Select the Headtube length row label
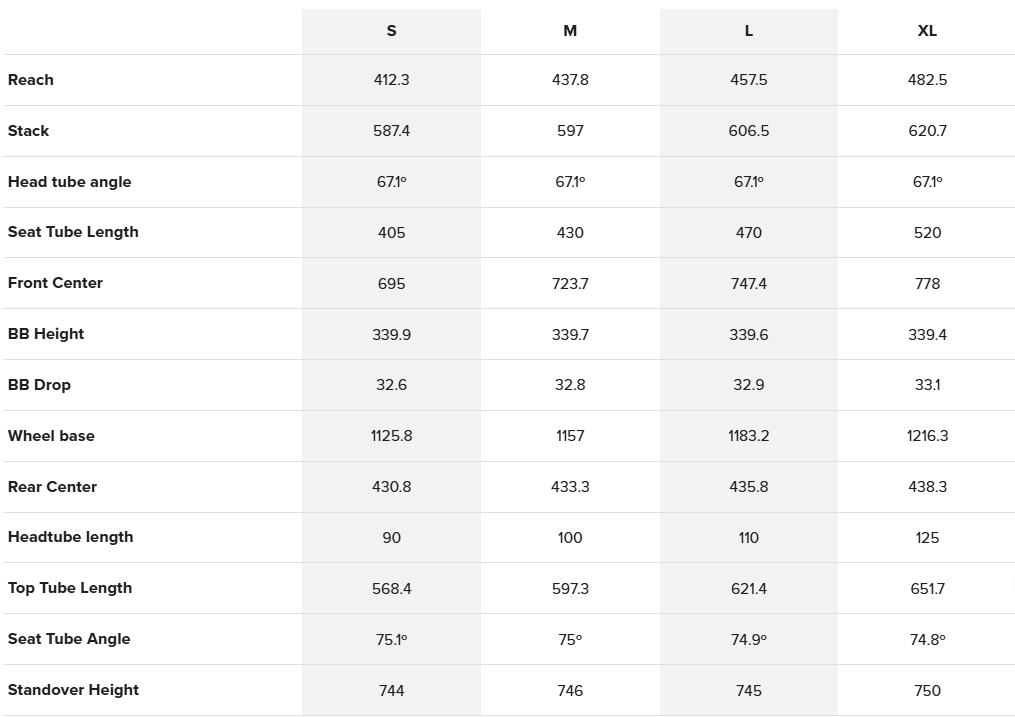This screenshot has height=717, width=1015. (x=70, y=537)
